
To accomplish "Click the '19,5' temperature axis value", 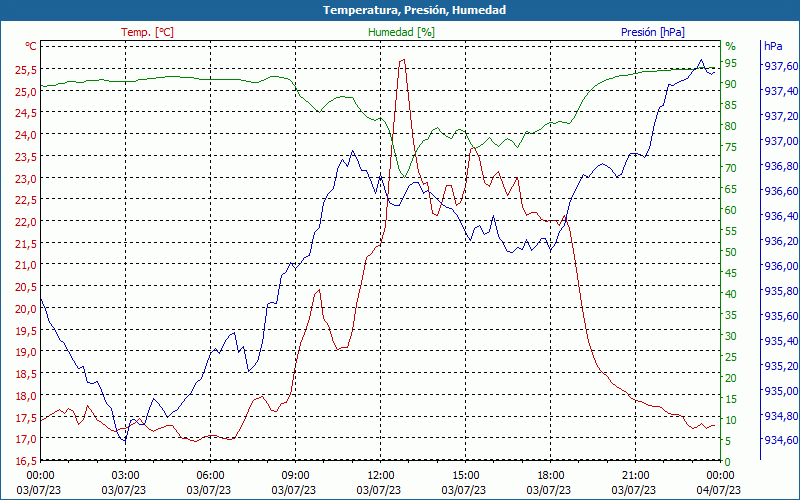I will [x=27, y=331].
